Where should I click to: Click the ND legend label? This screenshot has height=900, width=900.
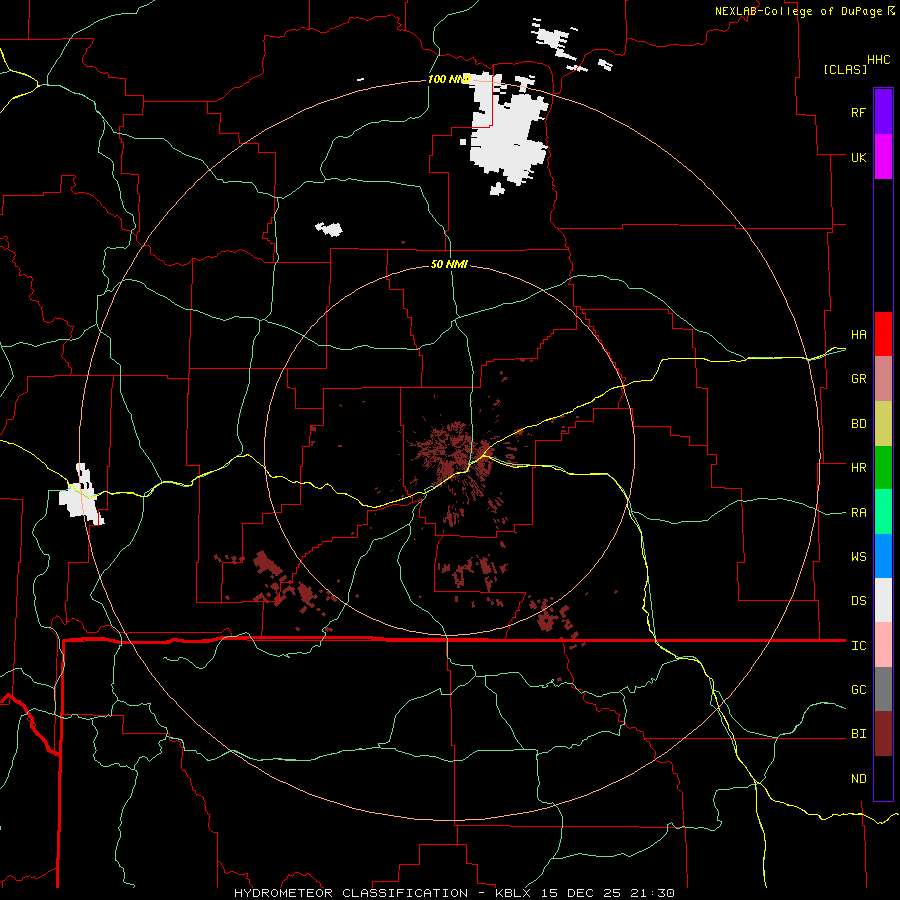[x=858, y=779]
